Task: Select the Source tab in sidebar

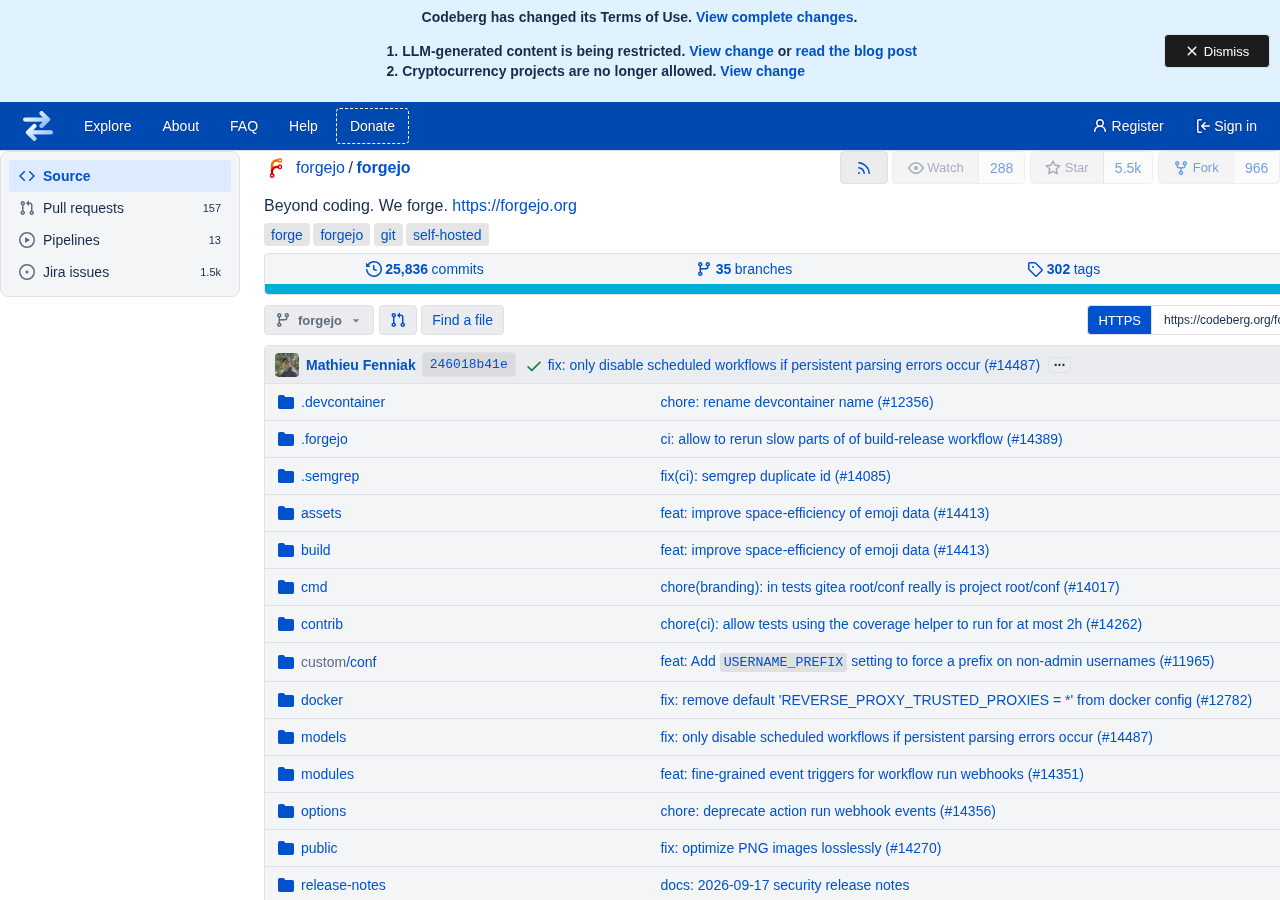Action: coord(120,176)
